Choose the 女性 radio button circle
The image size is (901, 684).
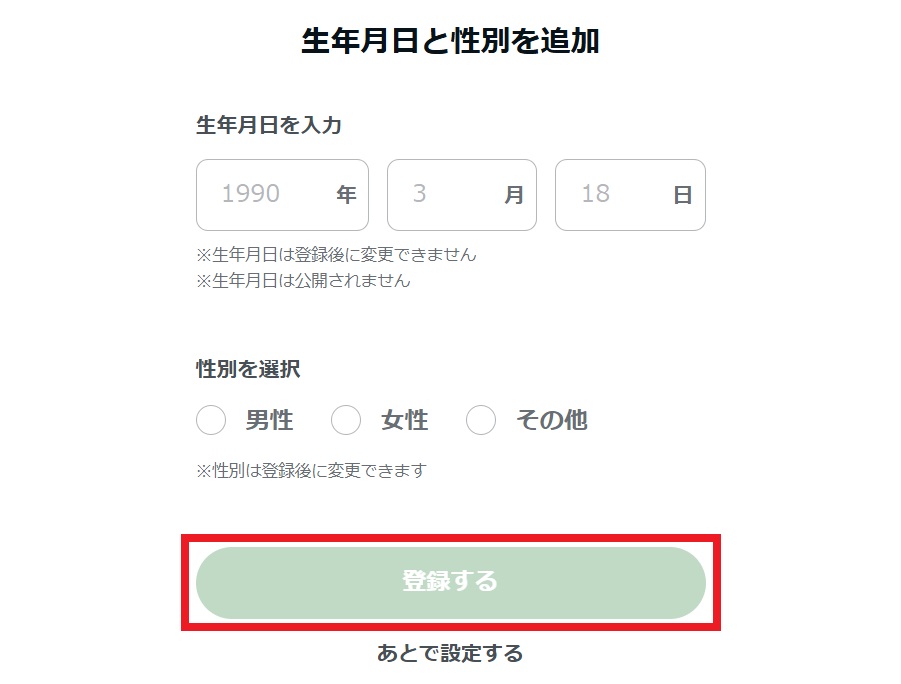point(346,421)
